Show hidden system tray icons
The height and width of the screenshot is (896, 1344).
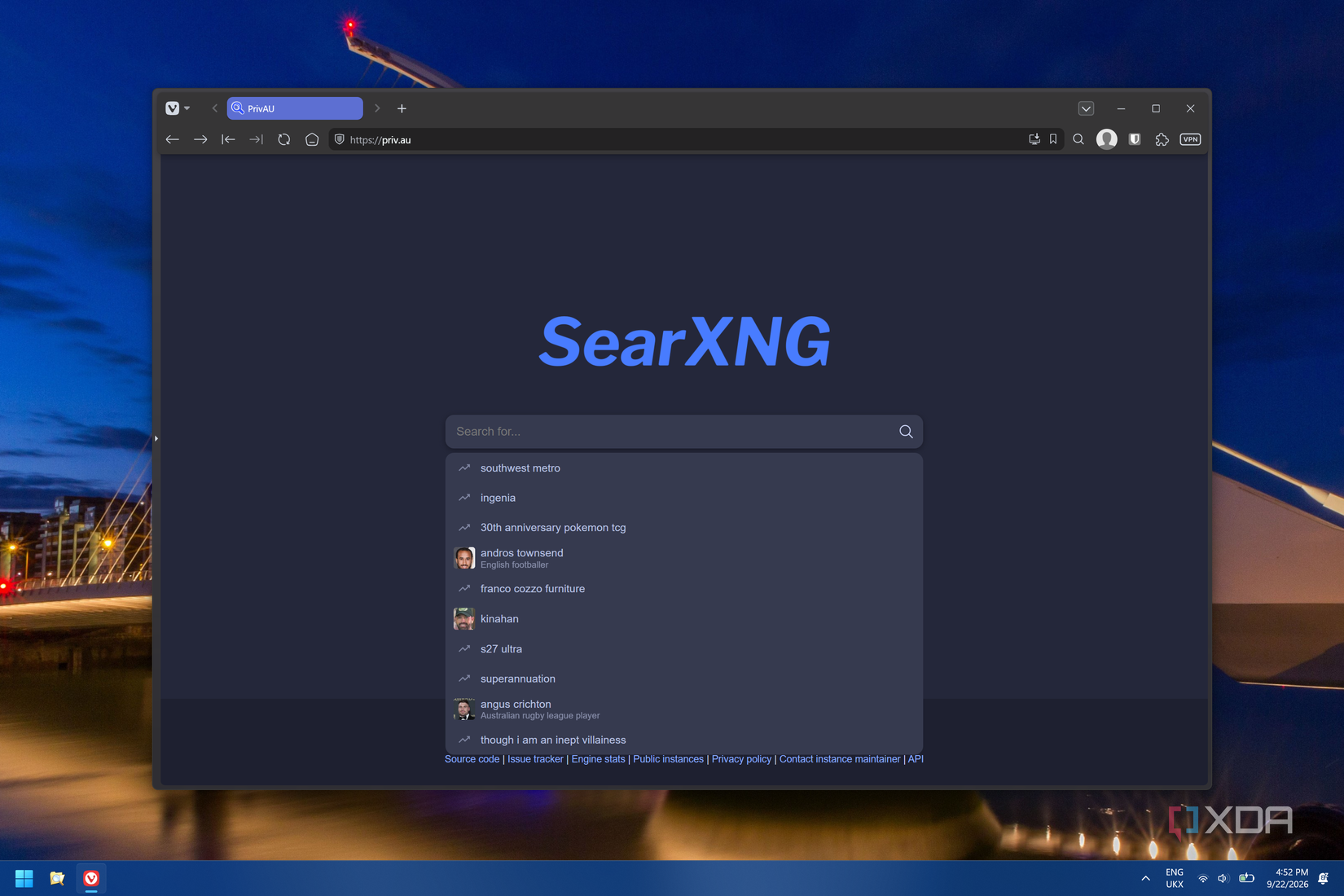1145,878
